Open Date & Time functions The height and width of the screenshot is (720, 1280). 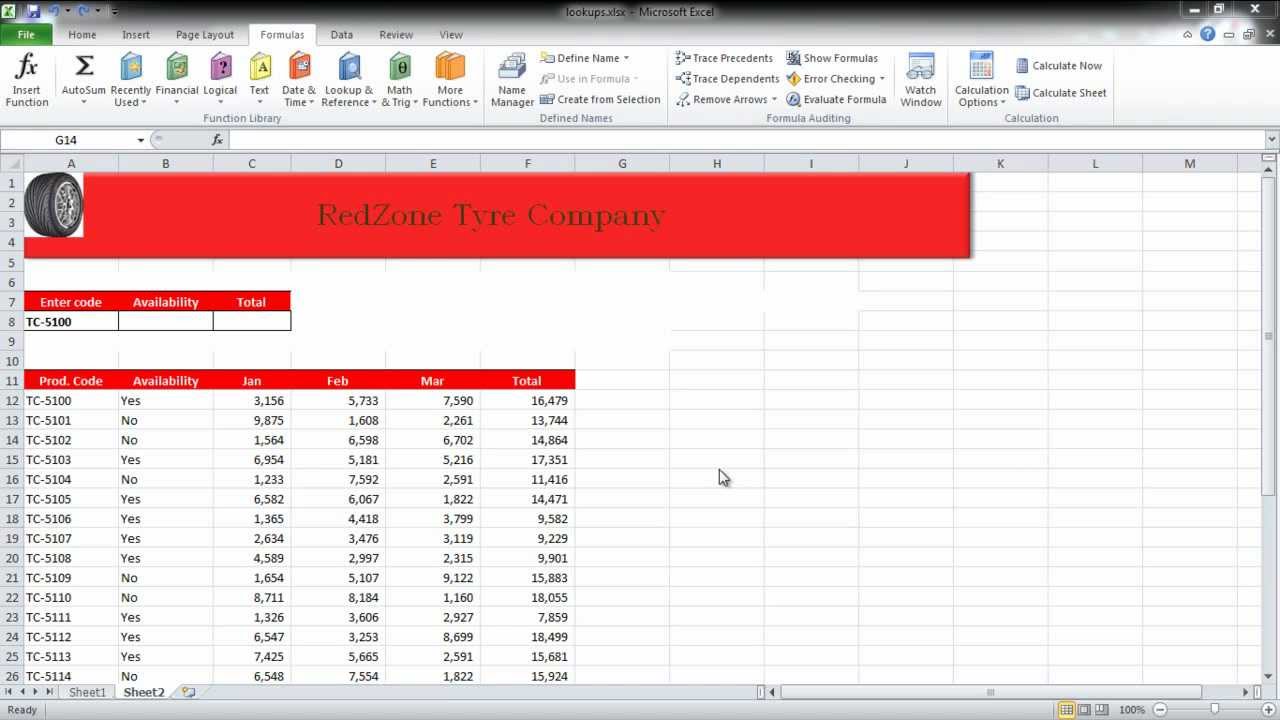coord(299,80)
